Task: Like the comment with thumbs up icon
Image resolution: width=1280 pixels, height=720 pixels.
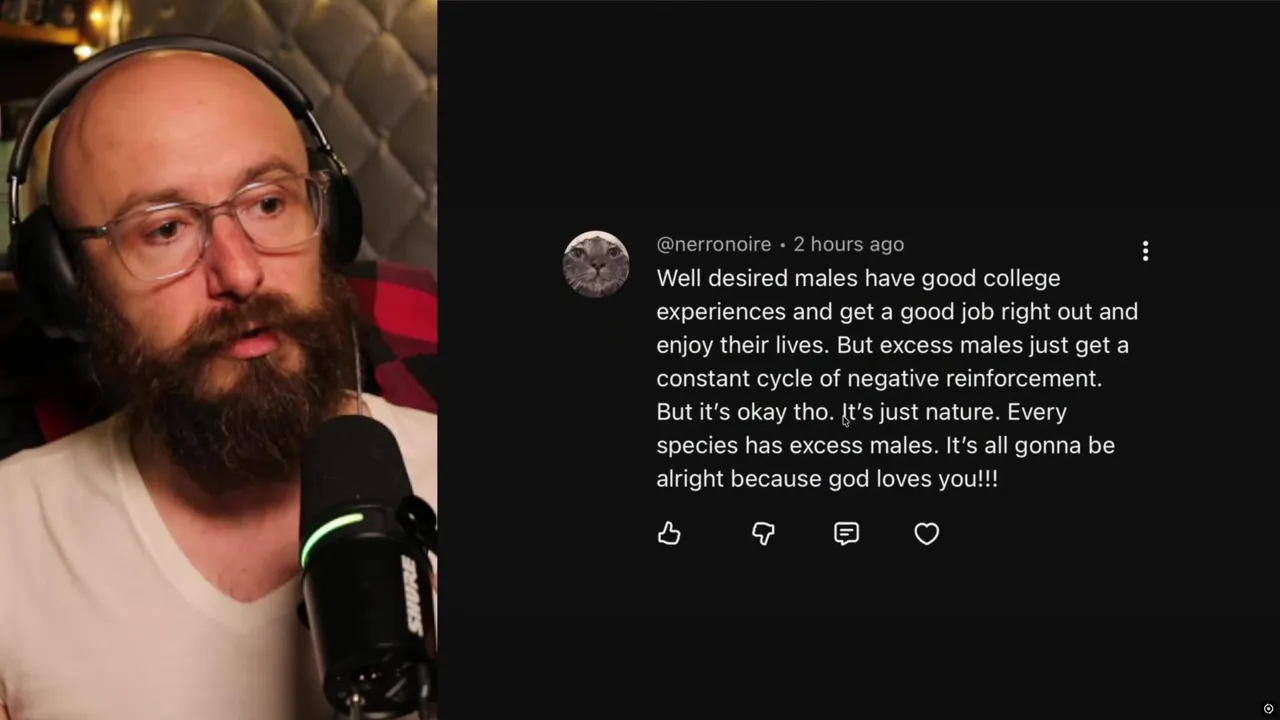Action: point(669,533)
